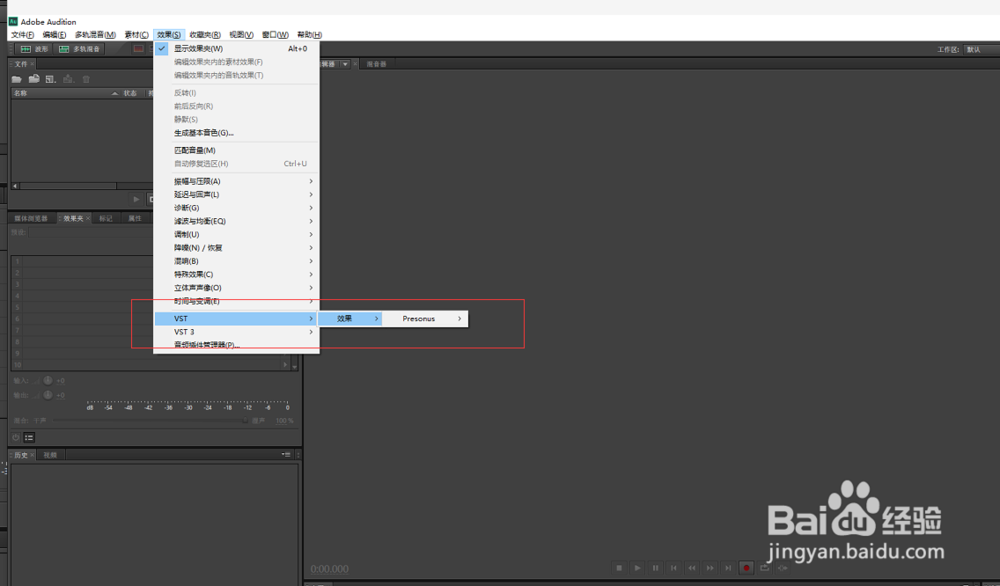Click the effects rack list view icon
Screen dimensions: 1000x586
coord(29,437)
